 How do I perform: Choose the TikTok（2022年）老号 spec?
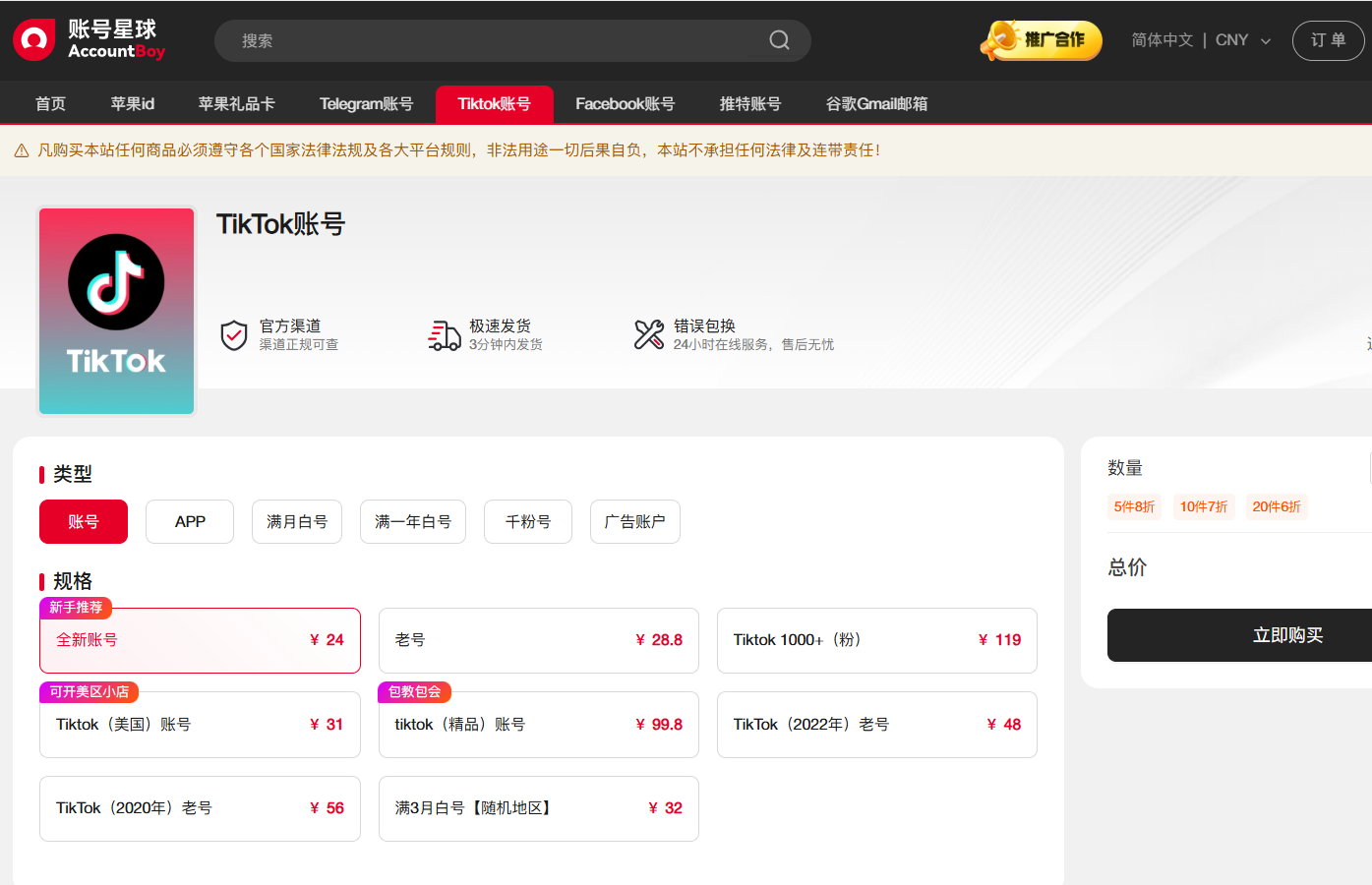[x=877, y=725]
